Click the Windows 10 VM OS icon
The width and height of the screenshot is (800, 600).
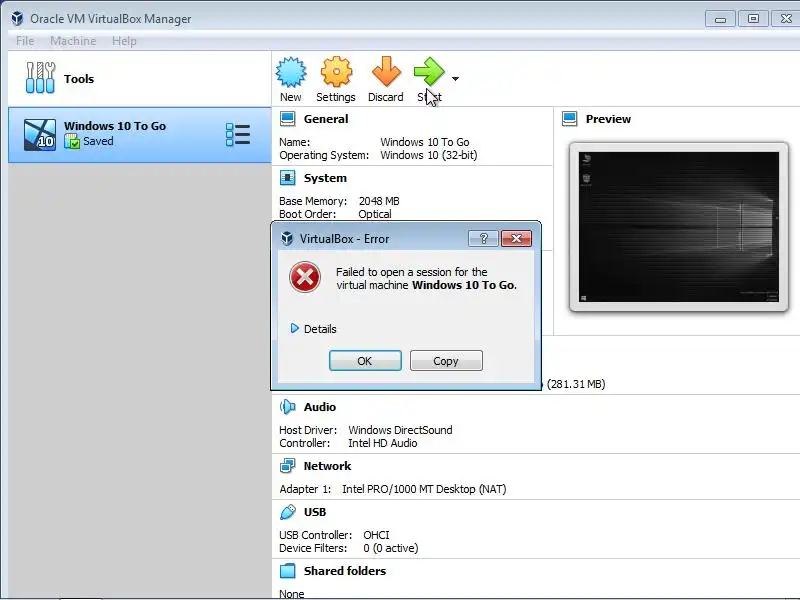pos(40,135)
